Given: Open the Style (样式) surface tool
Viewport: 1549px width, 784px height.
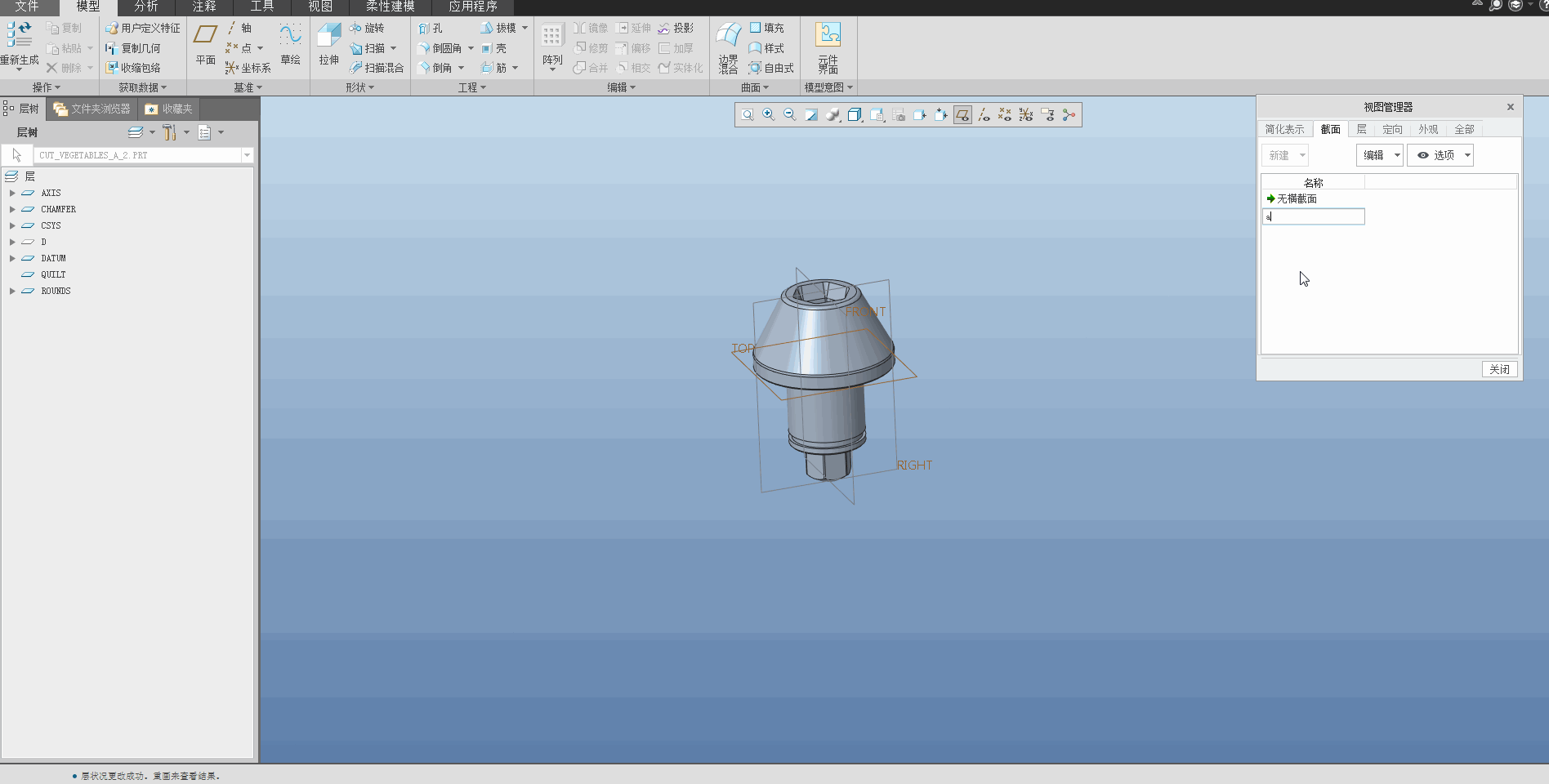Looking at the screenshot, I should click(x=766, y=48).
